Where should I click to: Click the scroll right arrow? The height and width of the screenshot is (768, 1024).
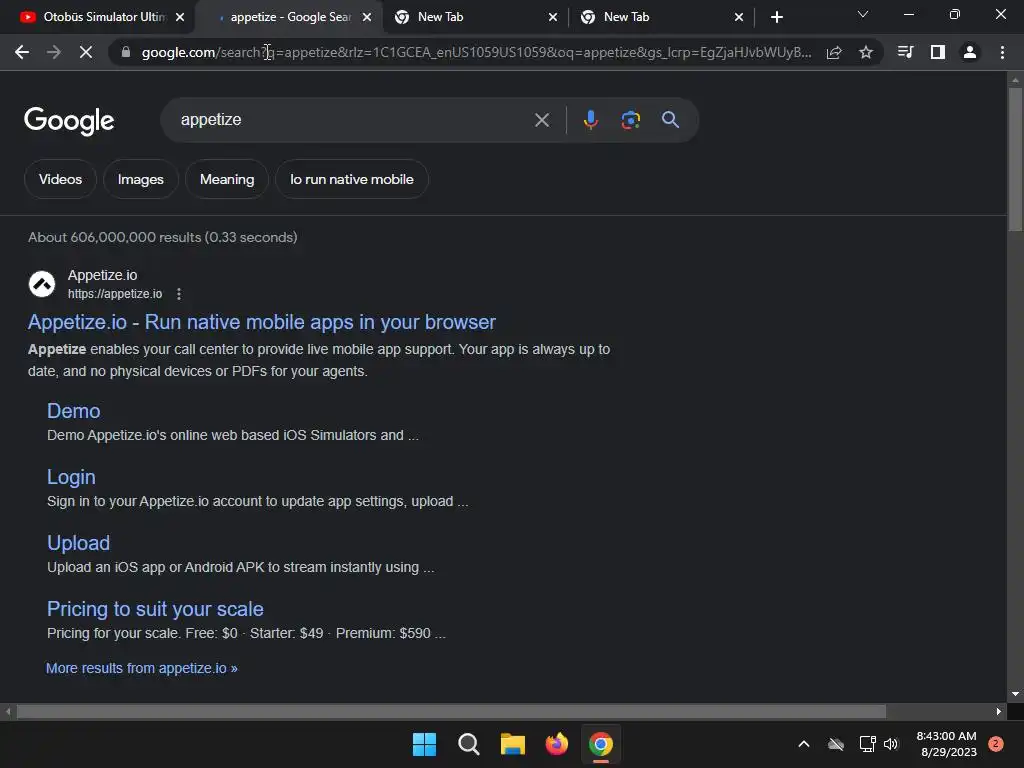click(x=999, y=711)
